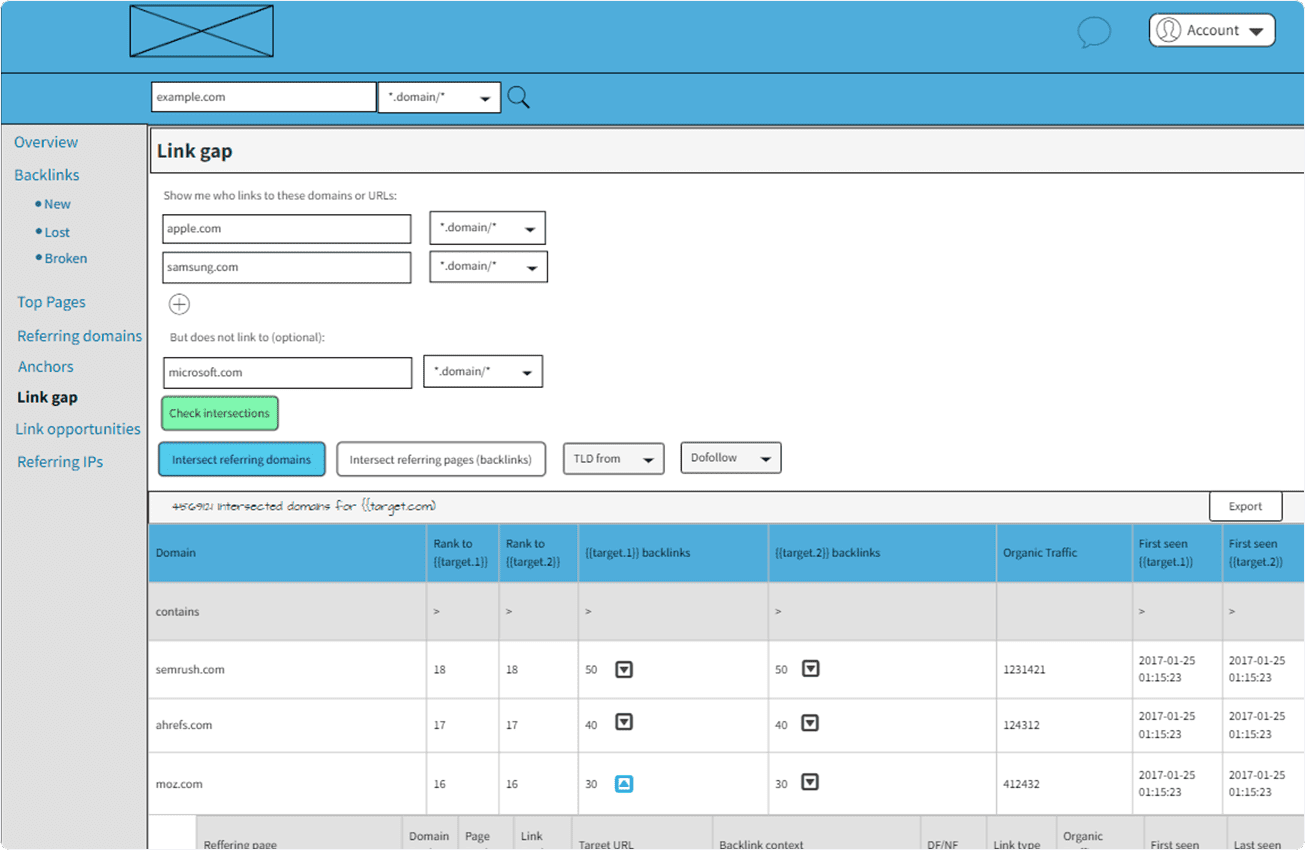Click the Account avatar icon
This screenshot has height=850, width=1305.
point(1166,30)
